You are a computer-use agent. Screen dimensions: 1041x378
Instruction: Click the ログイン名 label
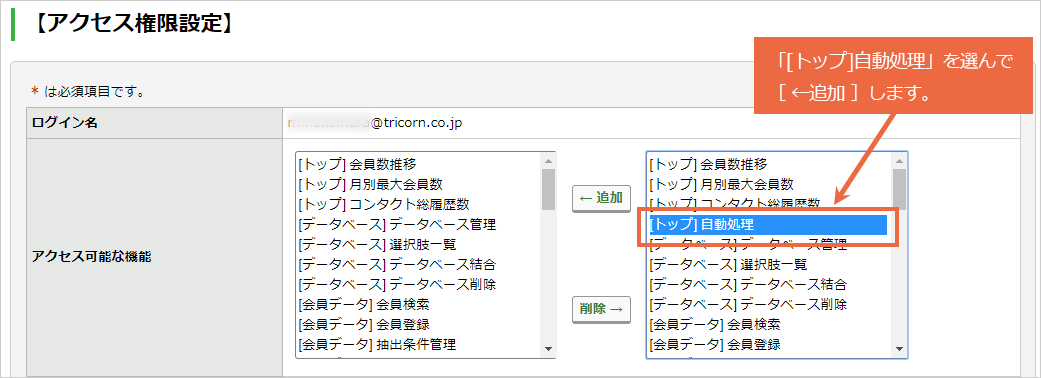65,124
